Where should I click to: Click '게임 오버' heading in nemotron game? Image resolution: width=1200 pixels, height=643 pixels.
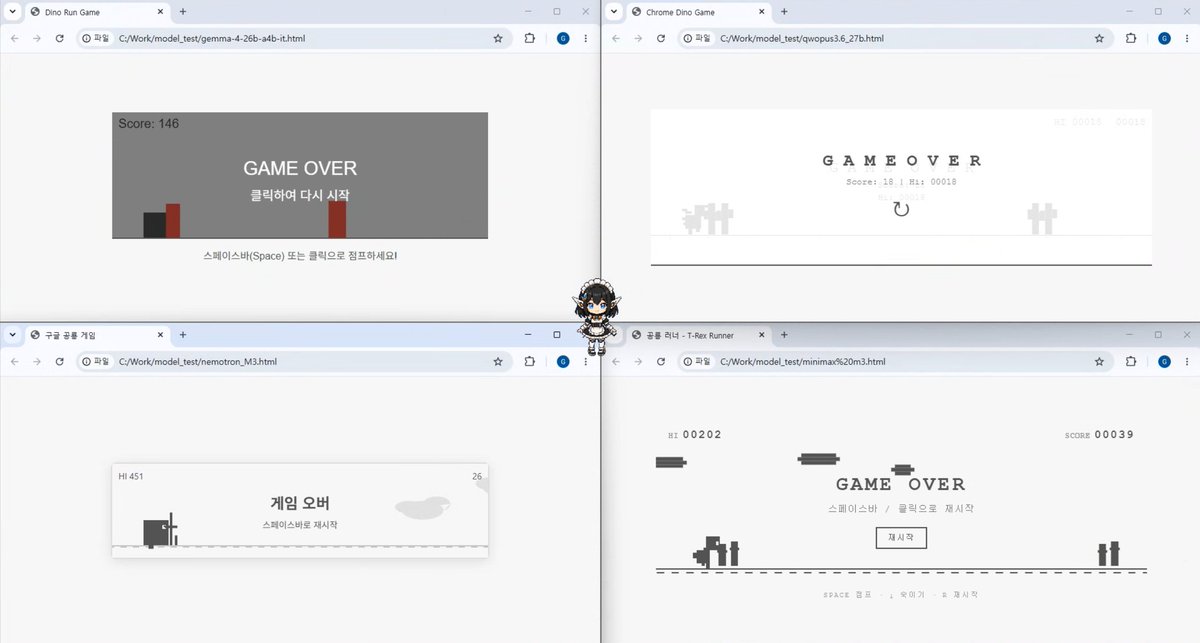point(300,503)
